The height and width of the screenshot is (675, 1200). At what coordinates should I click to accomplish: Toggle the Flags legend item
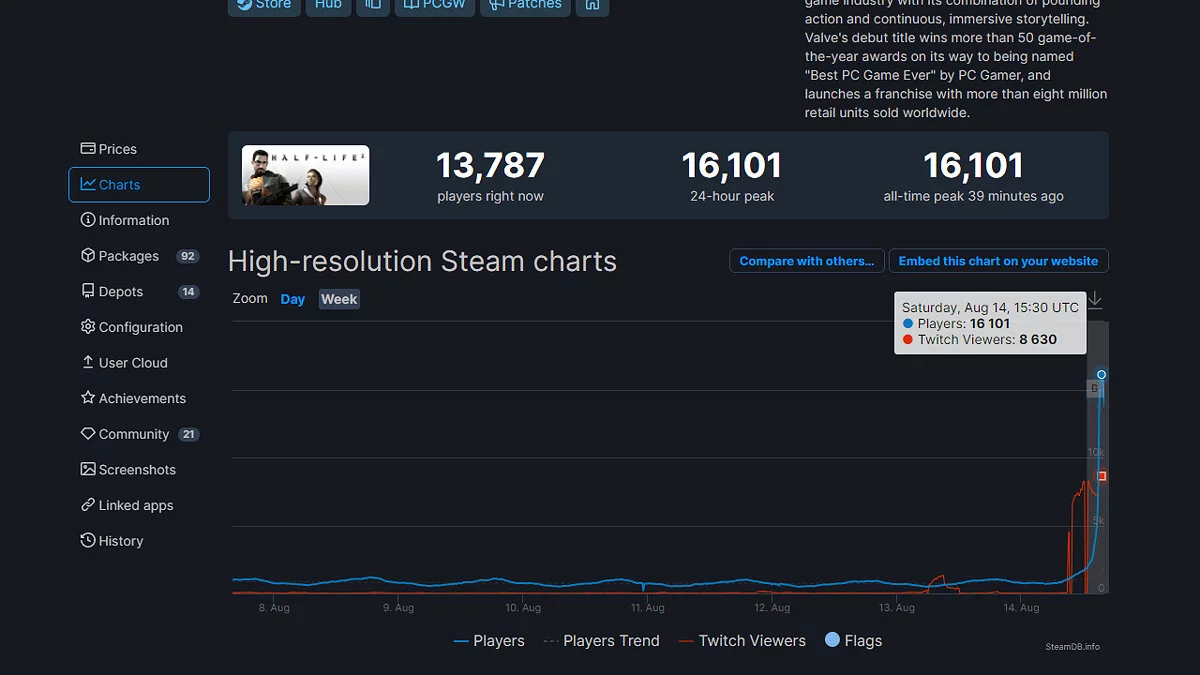853,641
